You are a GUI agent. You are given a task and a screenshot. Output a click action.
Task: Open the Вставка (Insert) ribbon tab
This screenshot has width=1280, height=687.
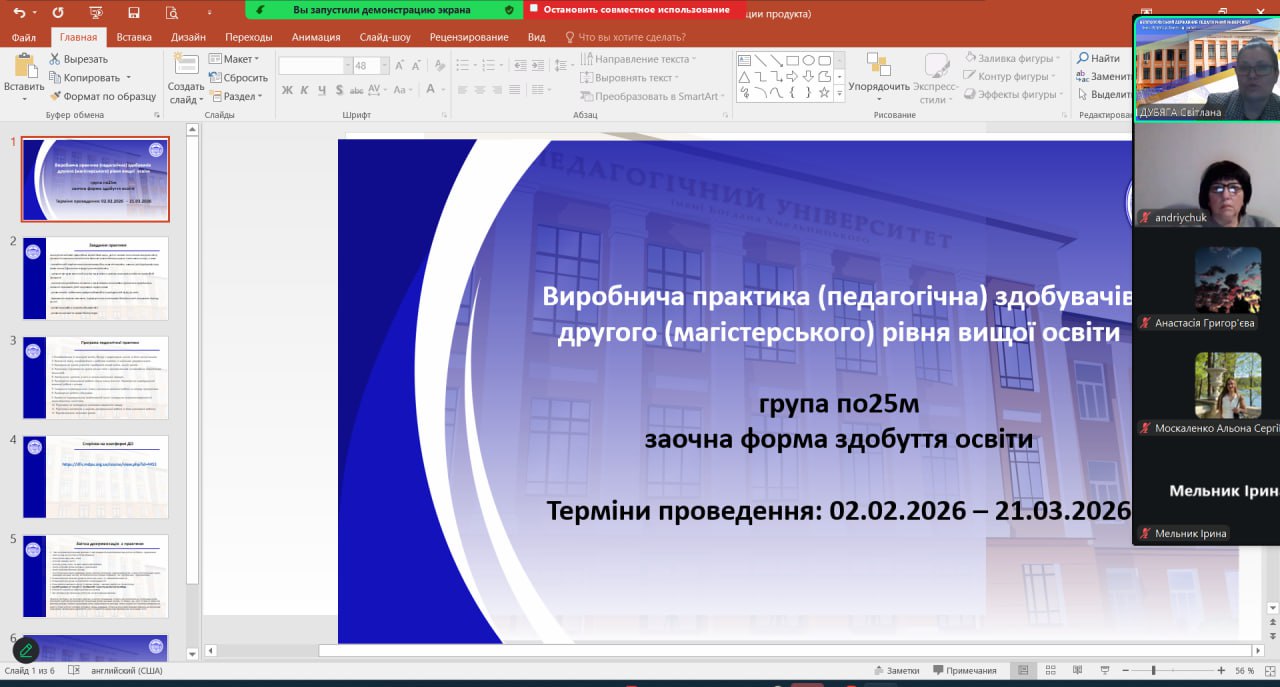134,37
